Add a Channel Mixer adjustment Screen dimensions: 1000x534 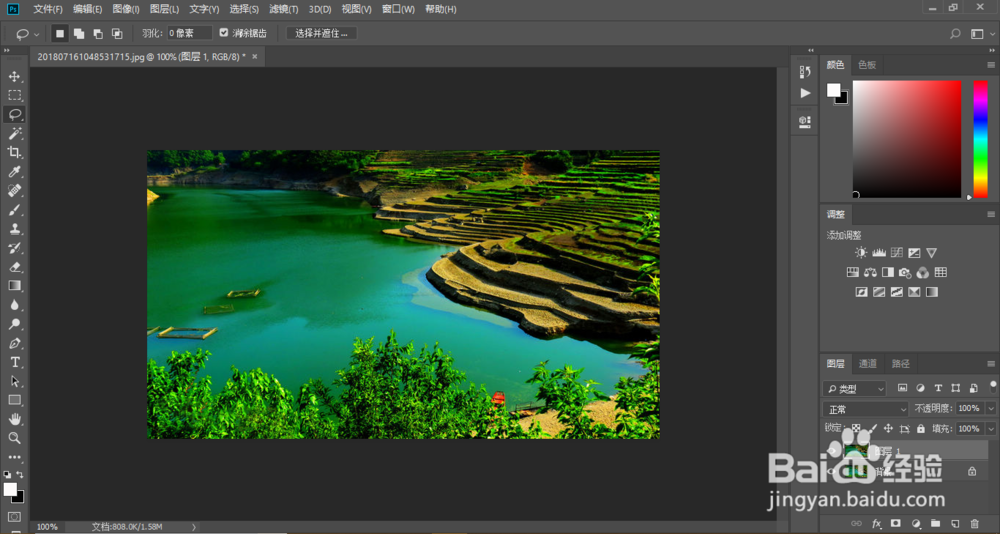pos(923,272)
